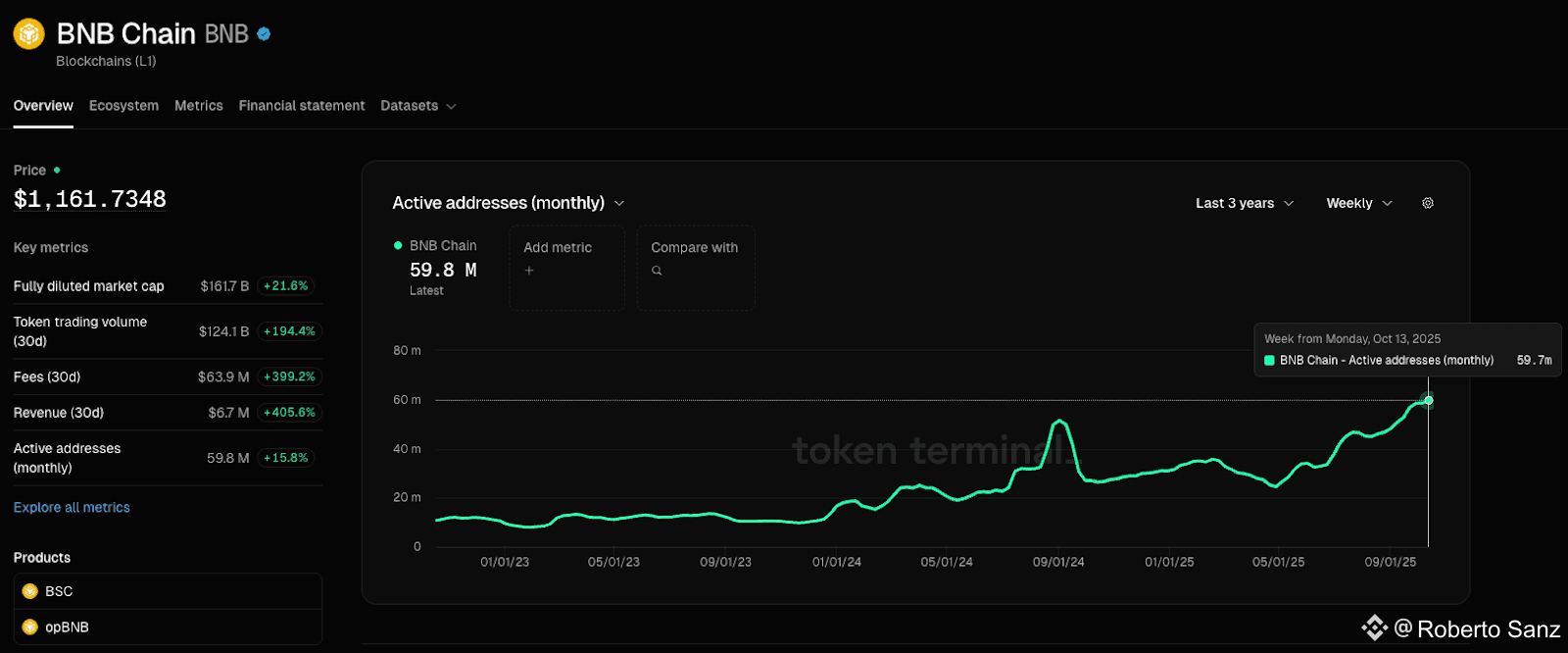Click the highlighted chart data point at 59.7m
The height and width of the screenshot is (653, 1568).
(x=1428, y=400)
